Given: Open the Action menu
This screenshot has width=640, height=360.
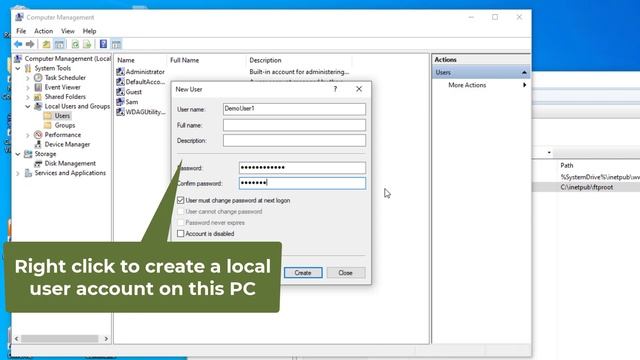Looking at the screenshot, I should pos(43,31).
